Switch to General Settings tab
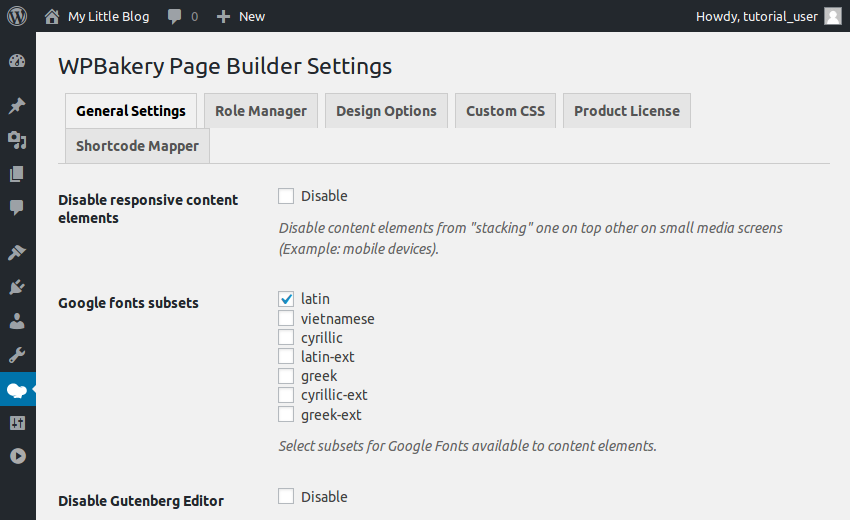 131,111
